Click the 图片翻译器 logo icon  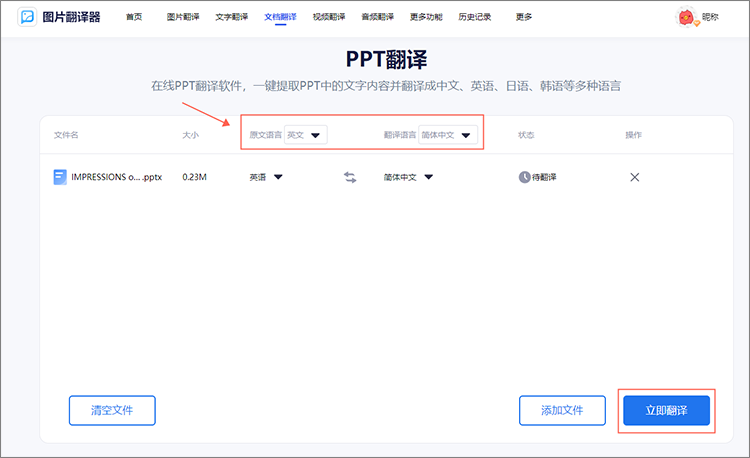[27, 17]
